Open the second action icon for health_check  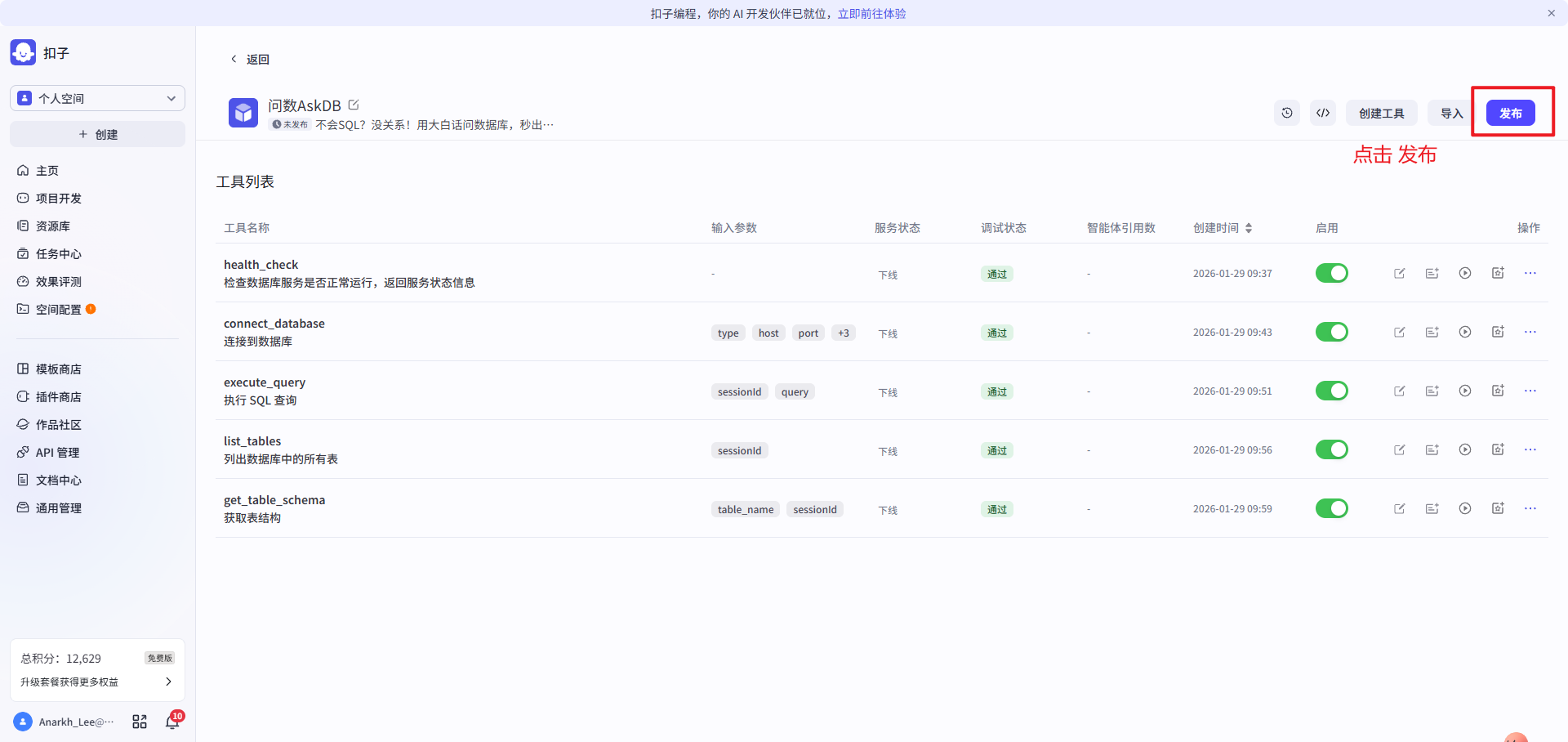[x=1432, y=273]
